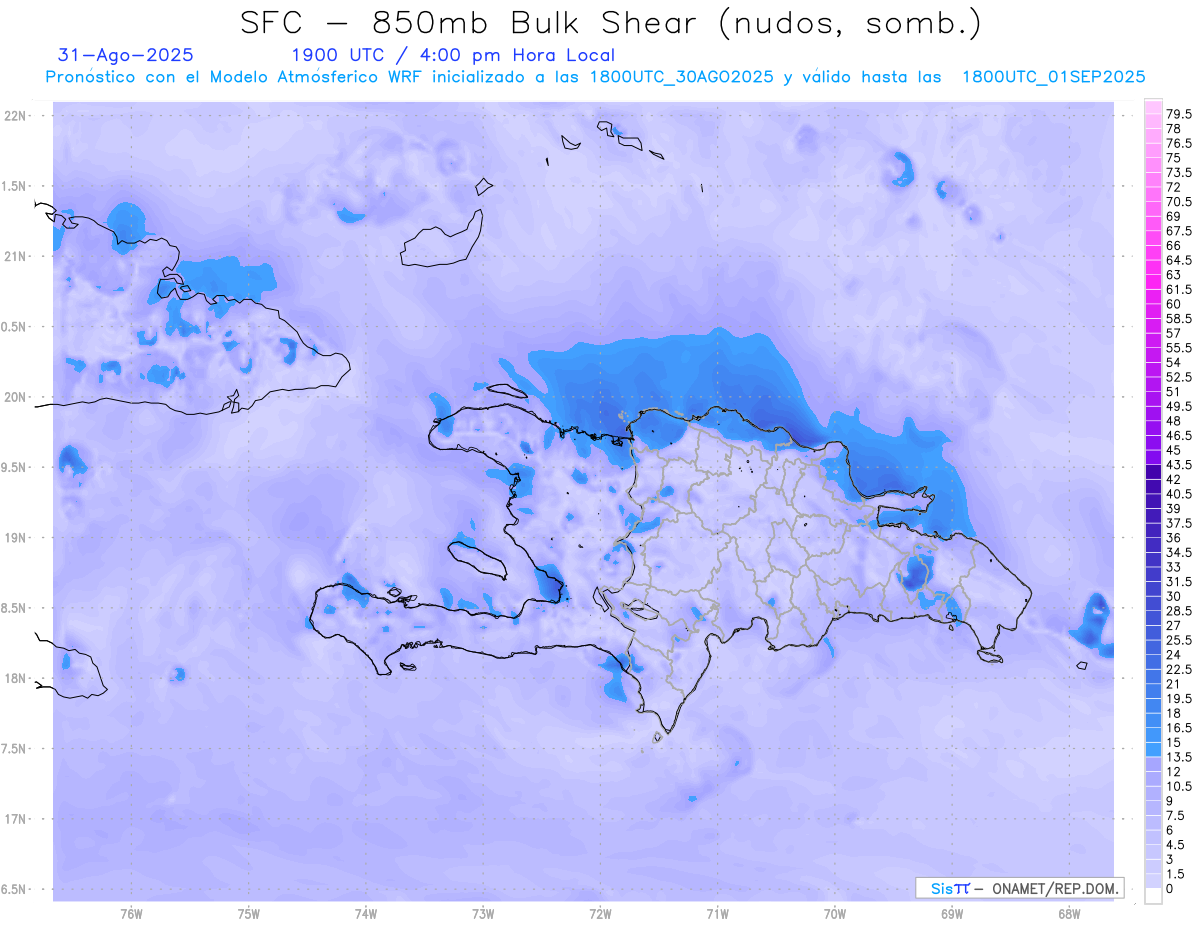Click the legend value '72'
This screenshot has height=927, width=1200.
click(x=1173, y=187)
